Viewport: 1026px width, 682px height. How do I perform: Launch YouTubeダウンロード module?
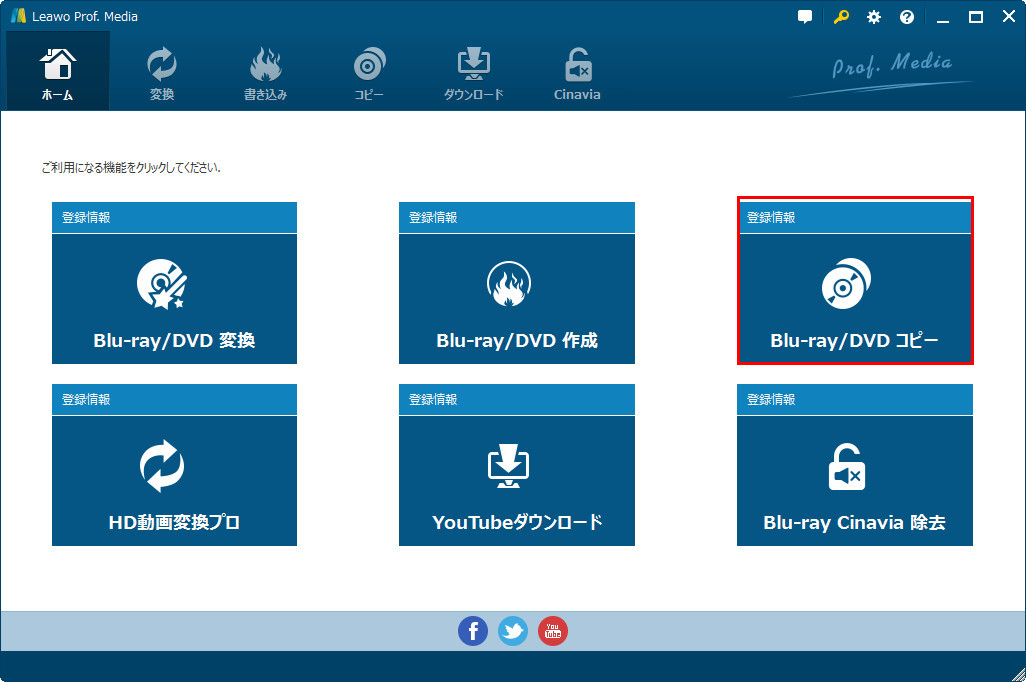(516, 481)
